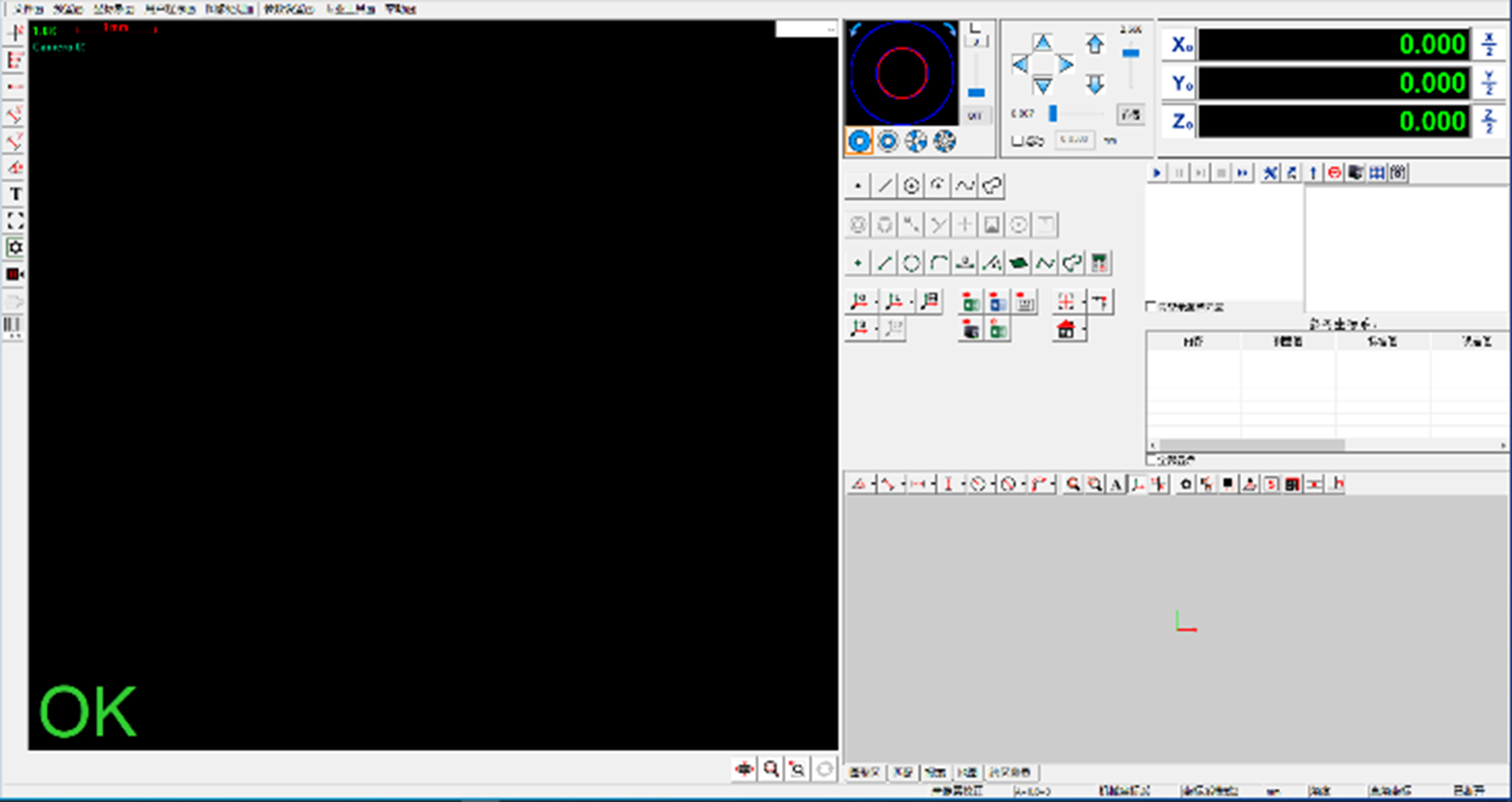Viewport: 1512px width, 802px height.
Task: Select the text T tool in left toolbar
Action: [15, 195]
